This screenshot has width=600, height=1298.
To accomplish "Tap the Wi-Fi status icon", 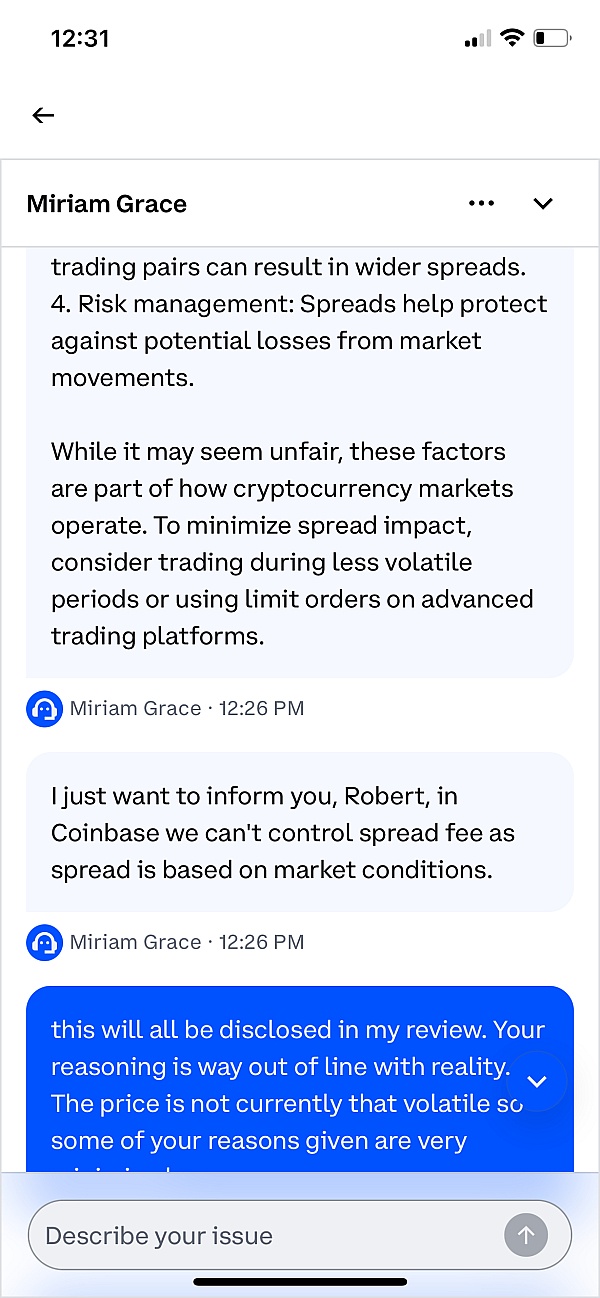I will 512,39.
